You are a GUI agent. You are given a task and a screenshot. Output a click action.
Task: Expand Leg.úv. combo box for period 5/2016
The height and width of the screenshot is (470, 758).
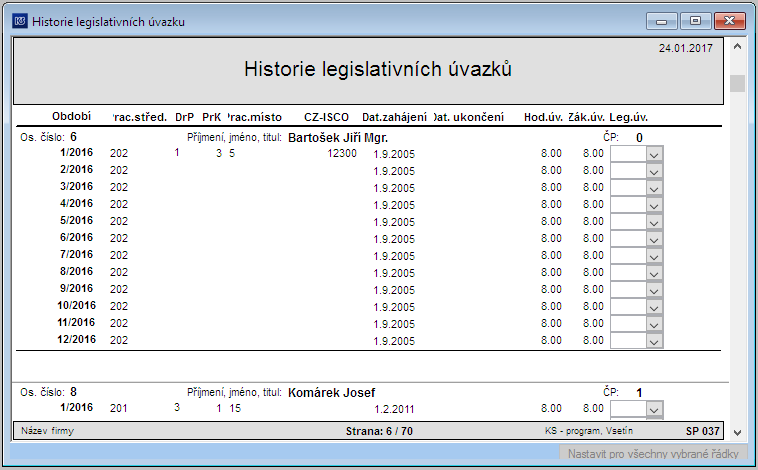(x=654, y=222)
